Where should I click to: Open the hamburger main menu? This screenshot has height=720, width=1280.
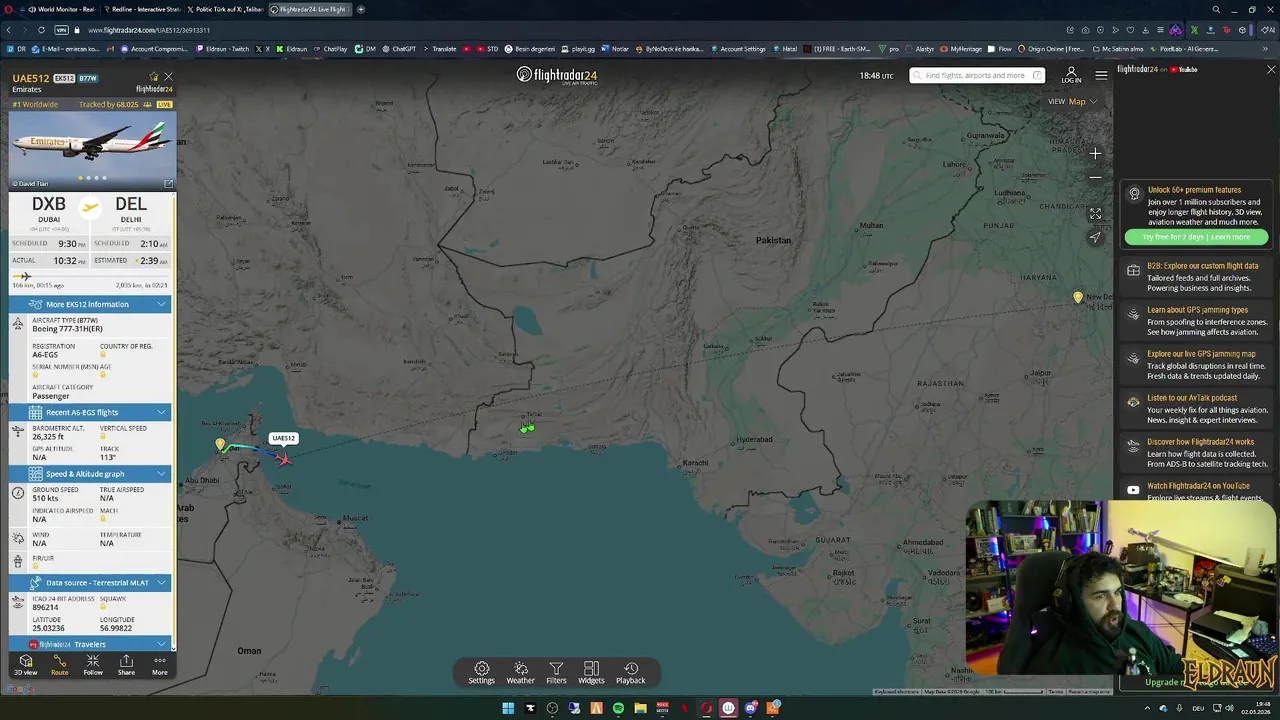coord(1101,75)
